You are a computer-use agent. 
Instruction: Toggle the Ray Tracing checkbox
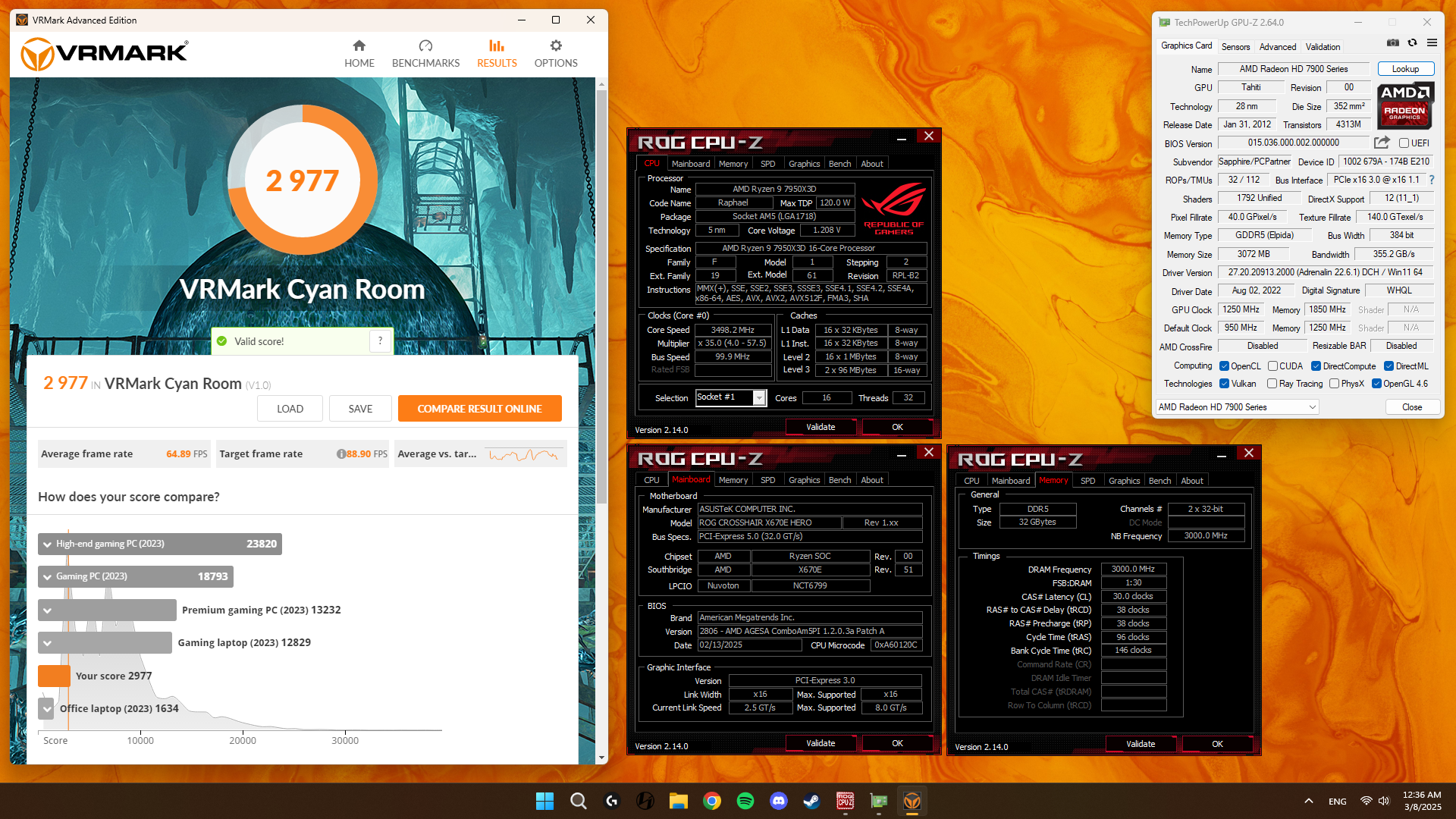click(1272, 384)
